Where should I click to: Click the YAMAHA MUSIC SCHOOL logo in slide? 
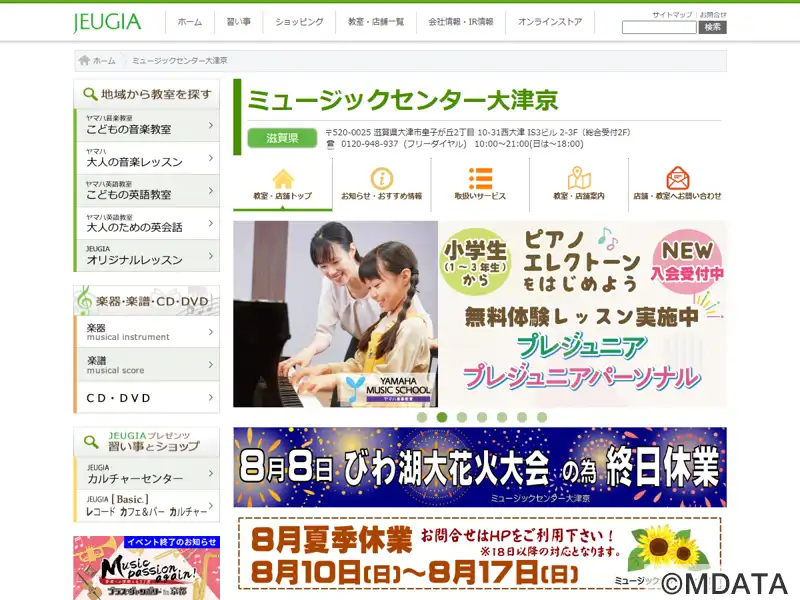389,389
